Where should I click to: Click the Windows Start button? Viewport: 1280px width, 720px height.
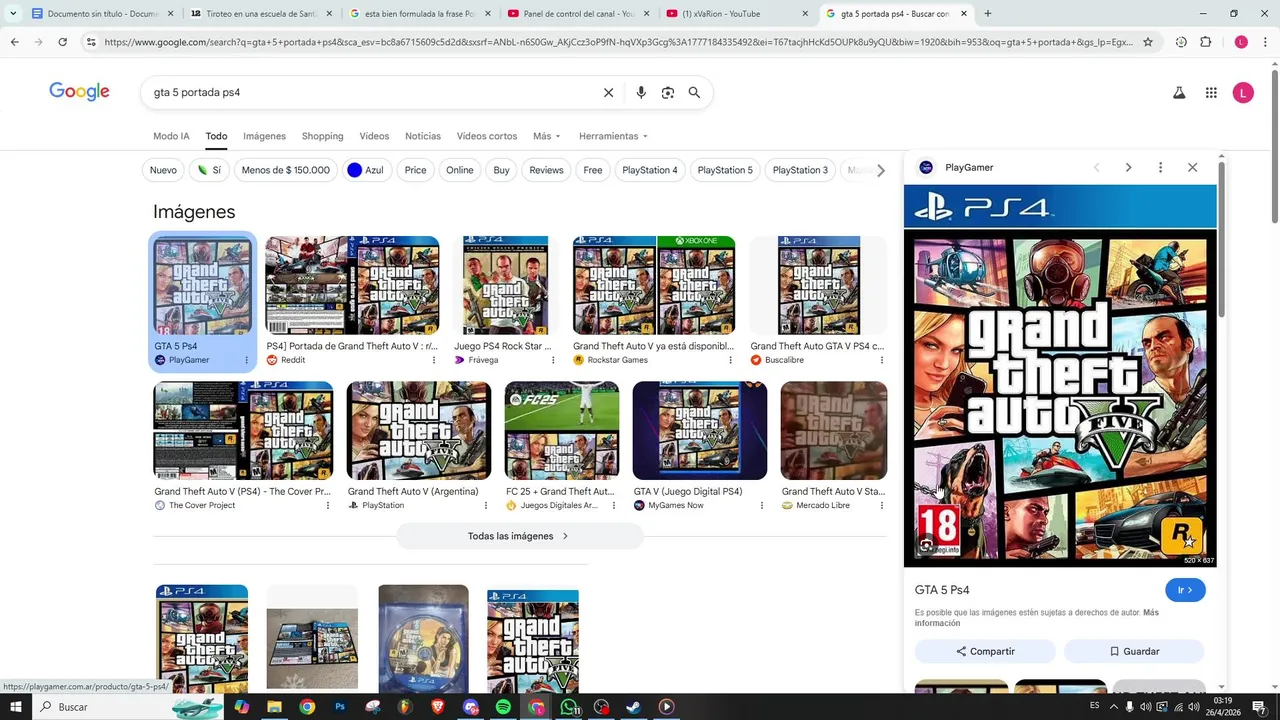point(15,707)
